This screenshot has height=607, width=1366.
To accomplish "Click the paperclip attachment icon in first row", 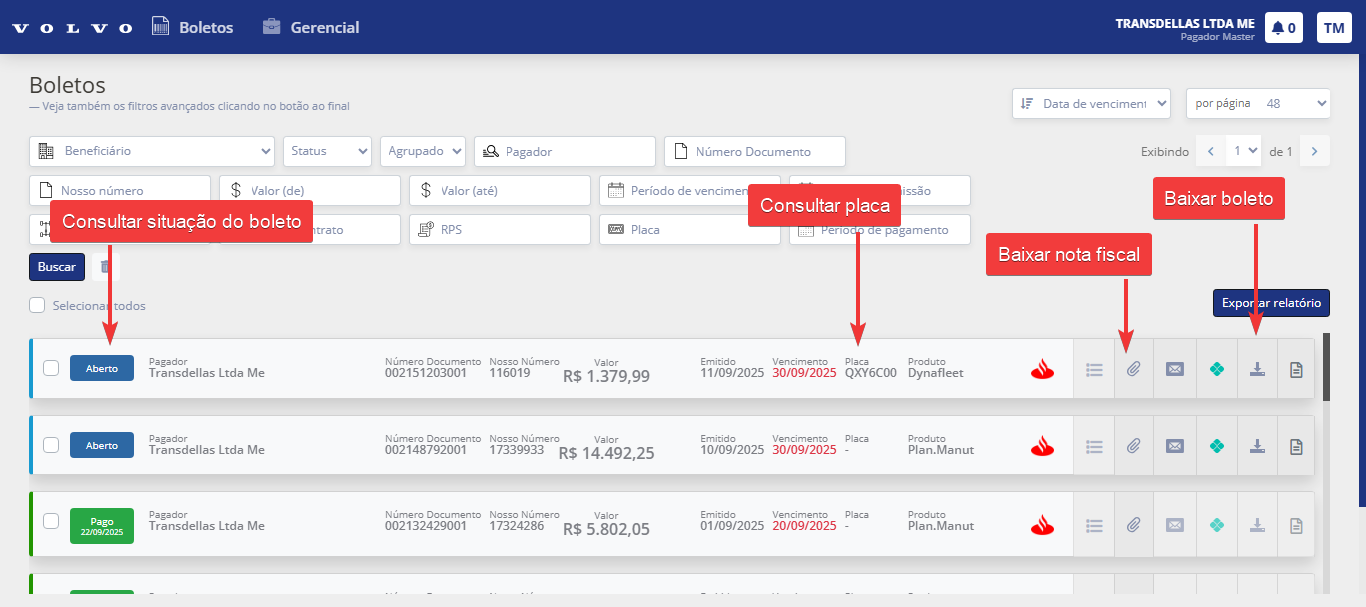I will [x=1133, y=369].
